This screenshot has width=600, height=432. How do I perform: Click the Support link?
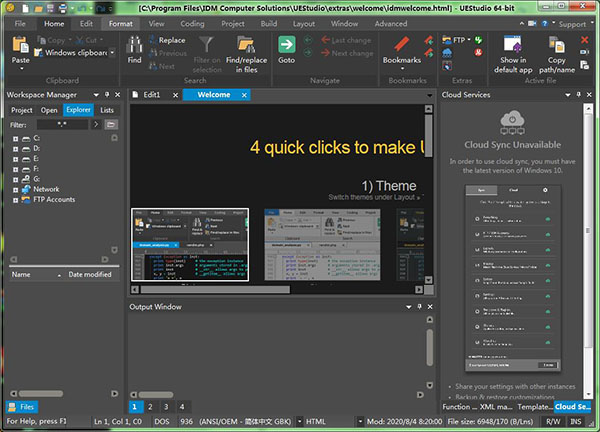coord(572,24)
